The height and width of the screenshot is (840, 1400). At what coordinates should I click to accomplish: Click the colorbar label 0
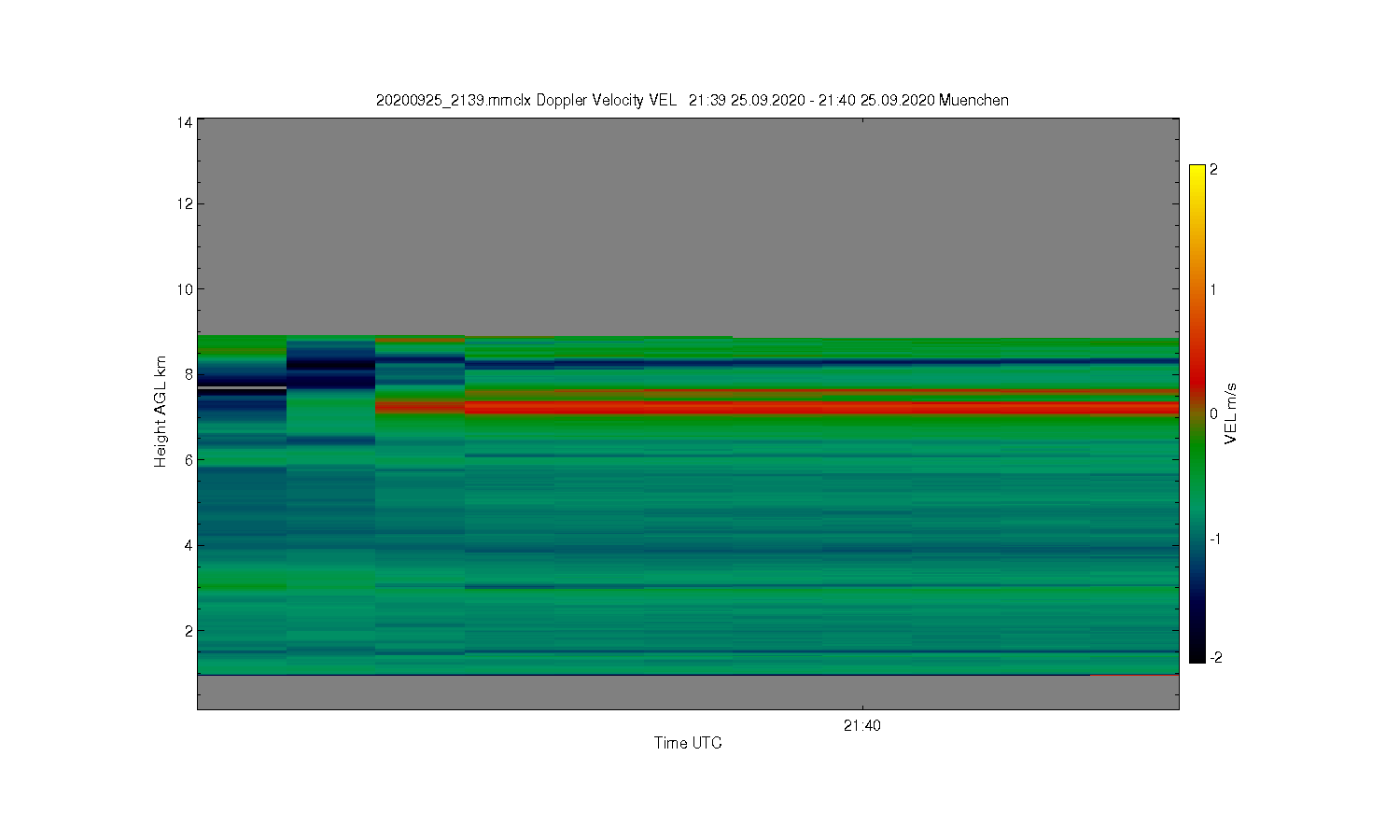pos(1213,413)
